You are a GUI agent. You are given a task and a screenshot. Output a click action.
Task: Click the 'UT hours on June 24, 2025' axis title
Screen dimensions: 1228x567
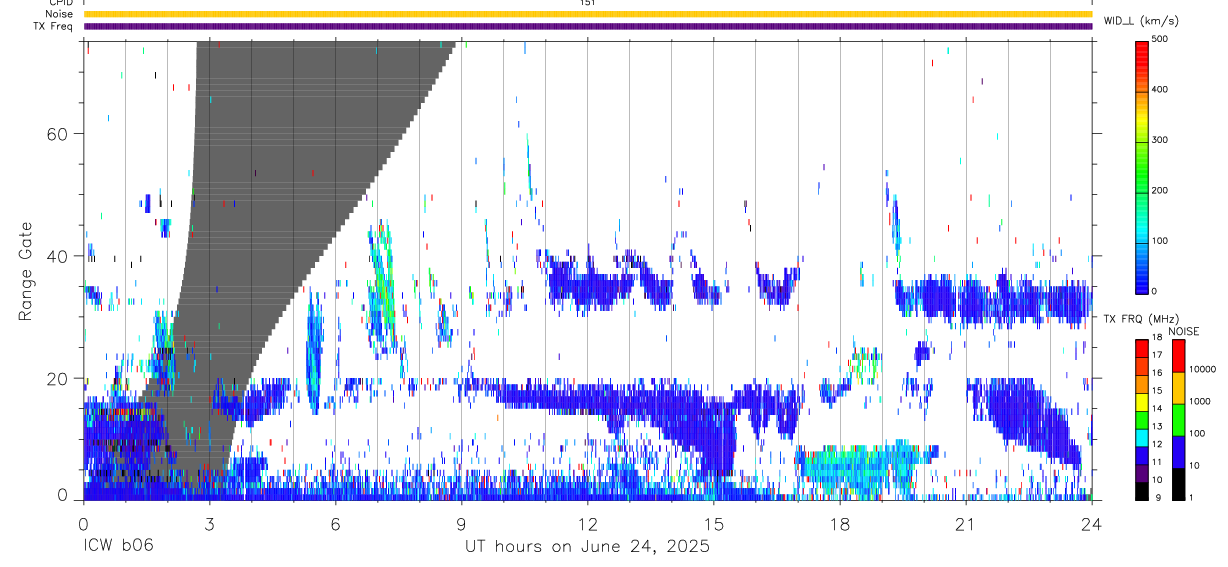tap(587, 547)
